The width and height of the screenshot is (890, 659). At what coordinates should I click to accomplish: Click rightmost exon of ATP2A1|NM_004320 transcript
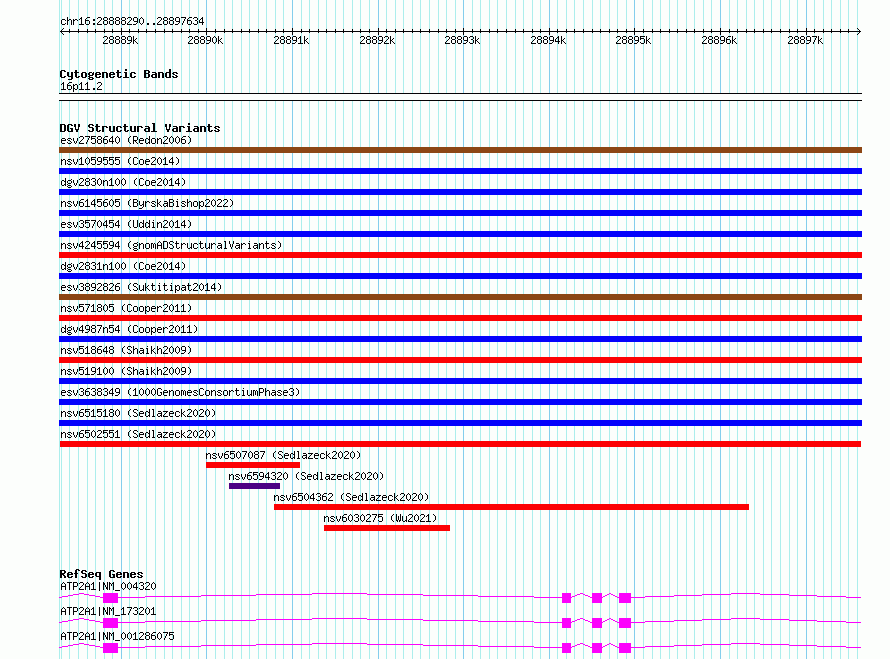[625, 598]
